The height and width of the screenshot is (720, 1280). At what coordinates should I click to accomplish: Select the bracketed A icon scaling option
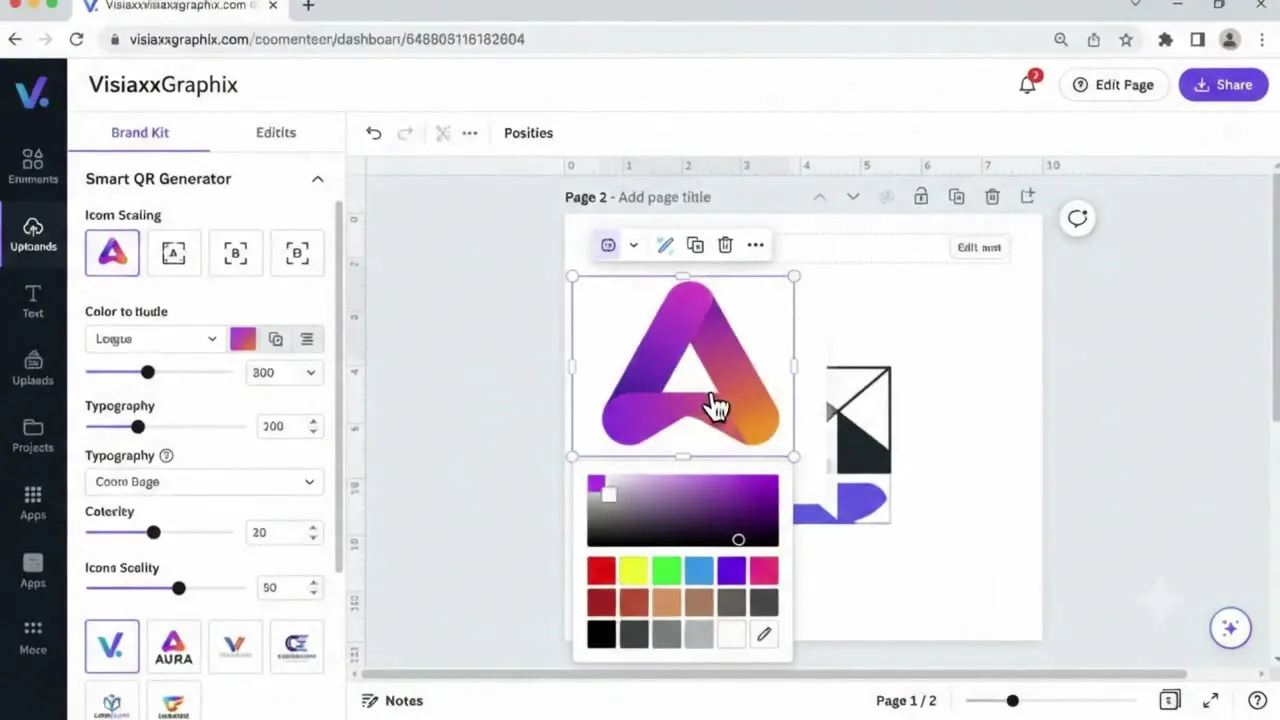point(173,253)
